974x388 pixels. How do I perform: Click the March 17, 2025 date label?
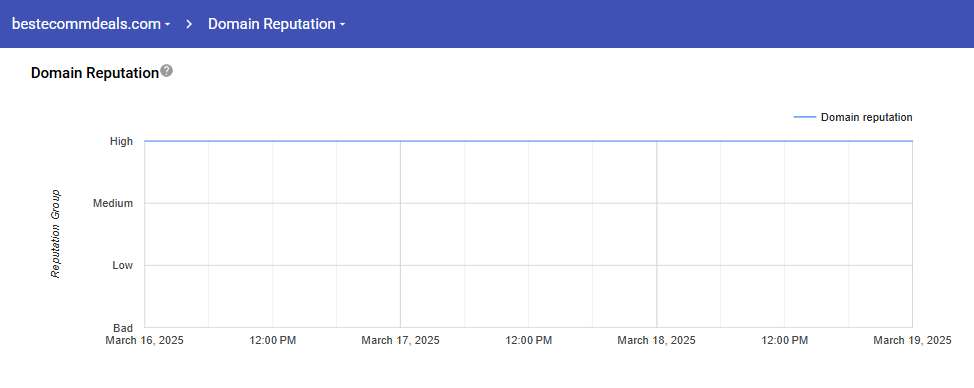coord(401,340)
